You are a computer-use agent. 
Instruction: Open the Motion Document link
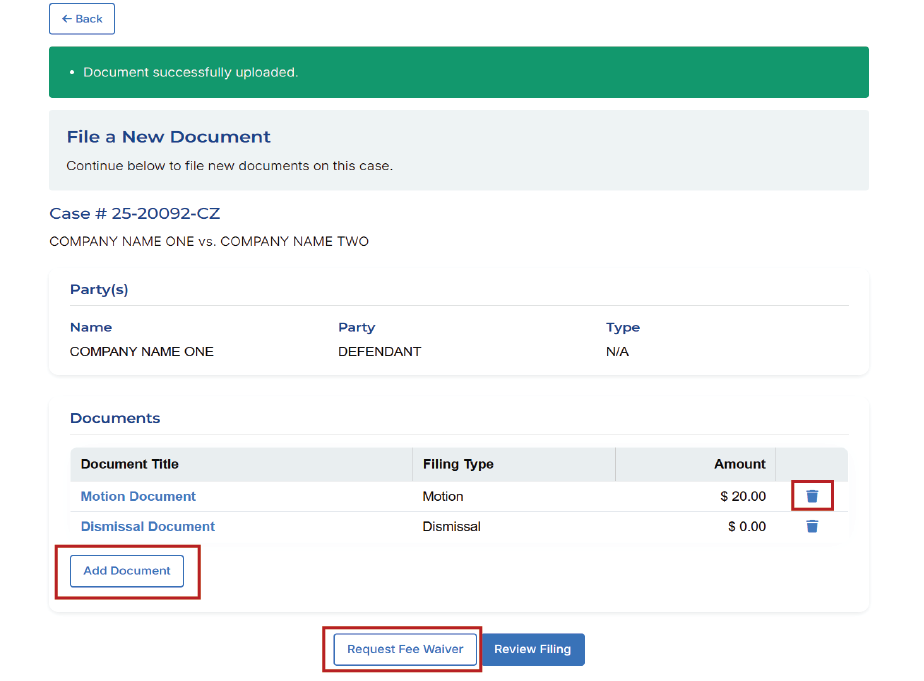click(138, 496)
